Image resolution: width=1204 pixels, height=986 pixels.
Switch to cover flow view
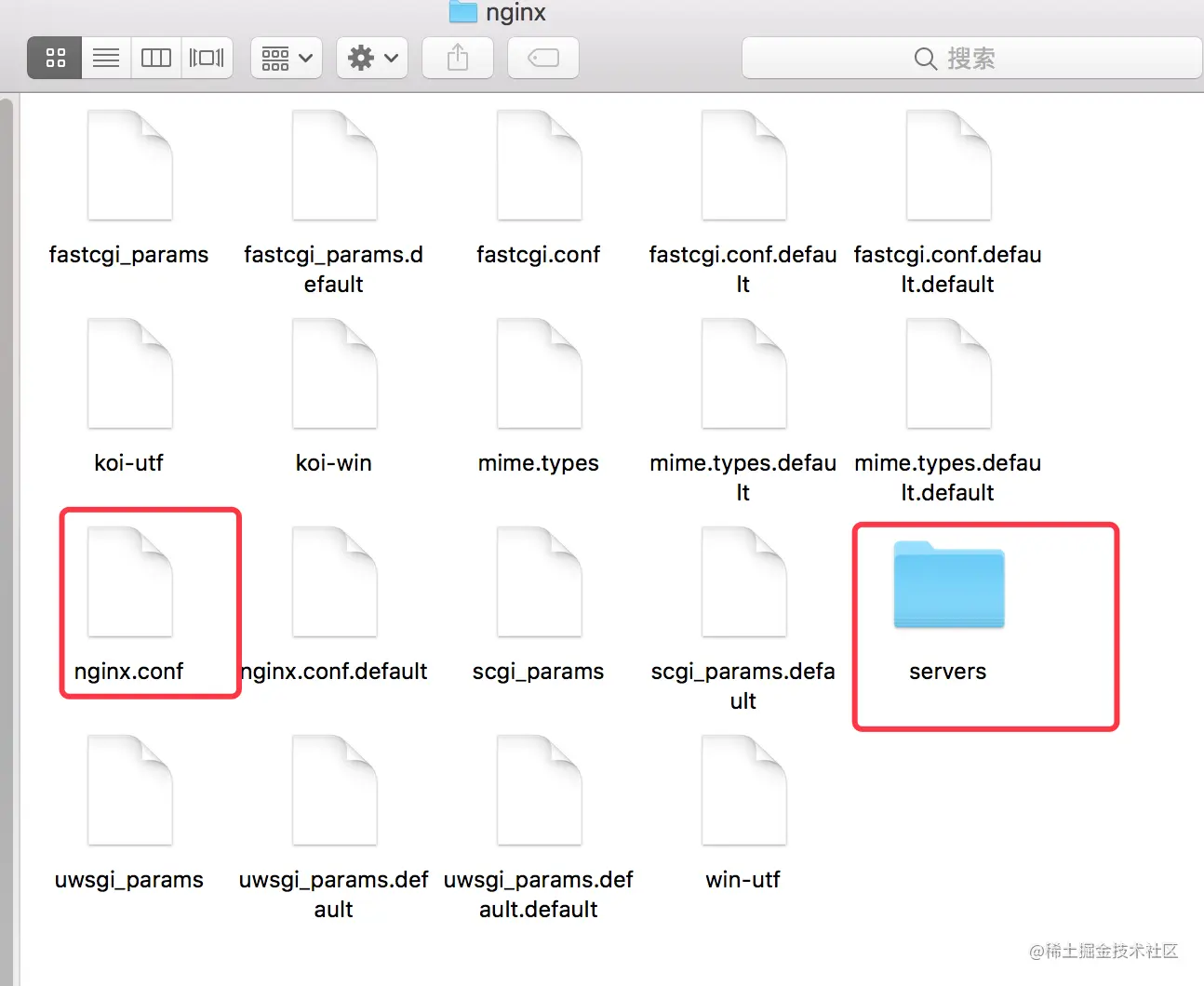point(207,58)
